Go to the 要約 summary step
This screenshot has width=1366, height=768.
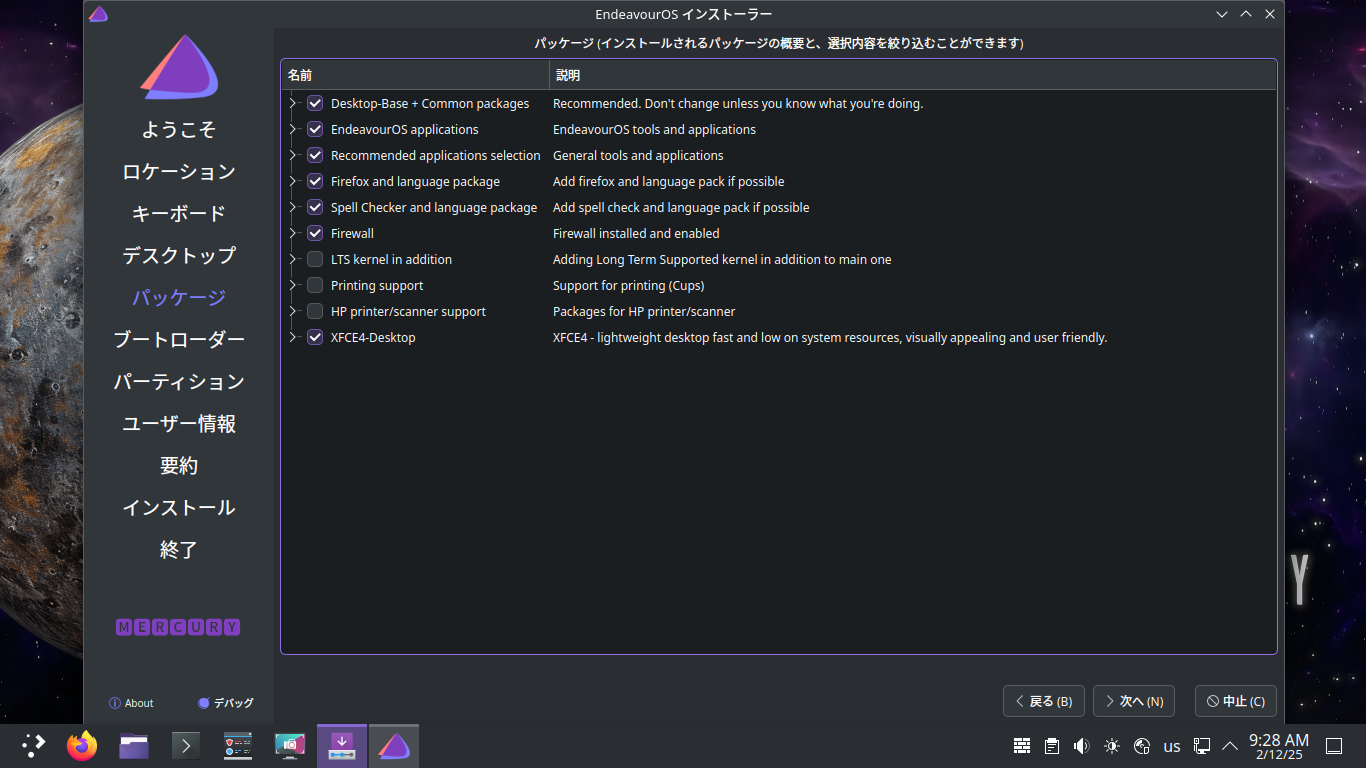point(179,466)
